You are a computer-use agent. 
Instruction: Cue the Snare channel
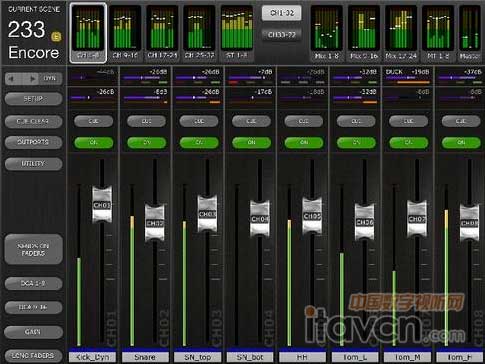(x=146, y=121)
